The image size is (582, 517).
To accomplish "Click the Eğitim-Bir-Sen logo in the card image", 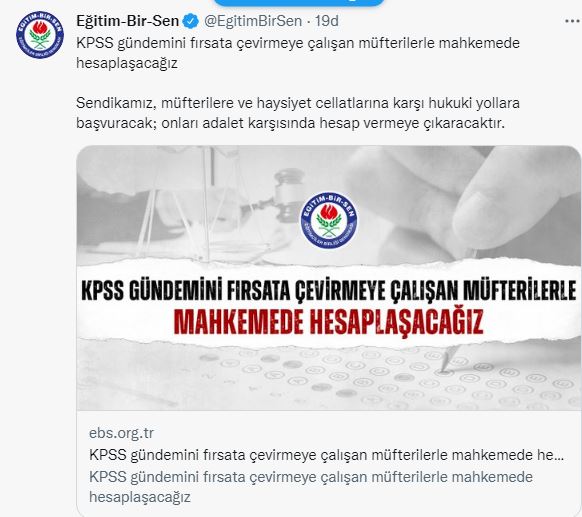I will coord(329,220).
